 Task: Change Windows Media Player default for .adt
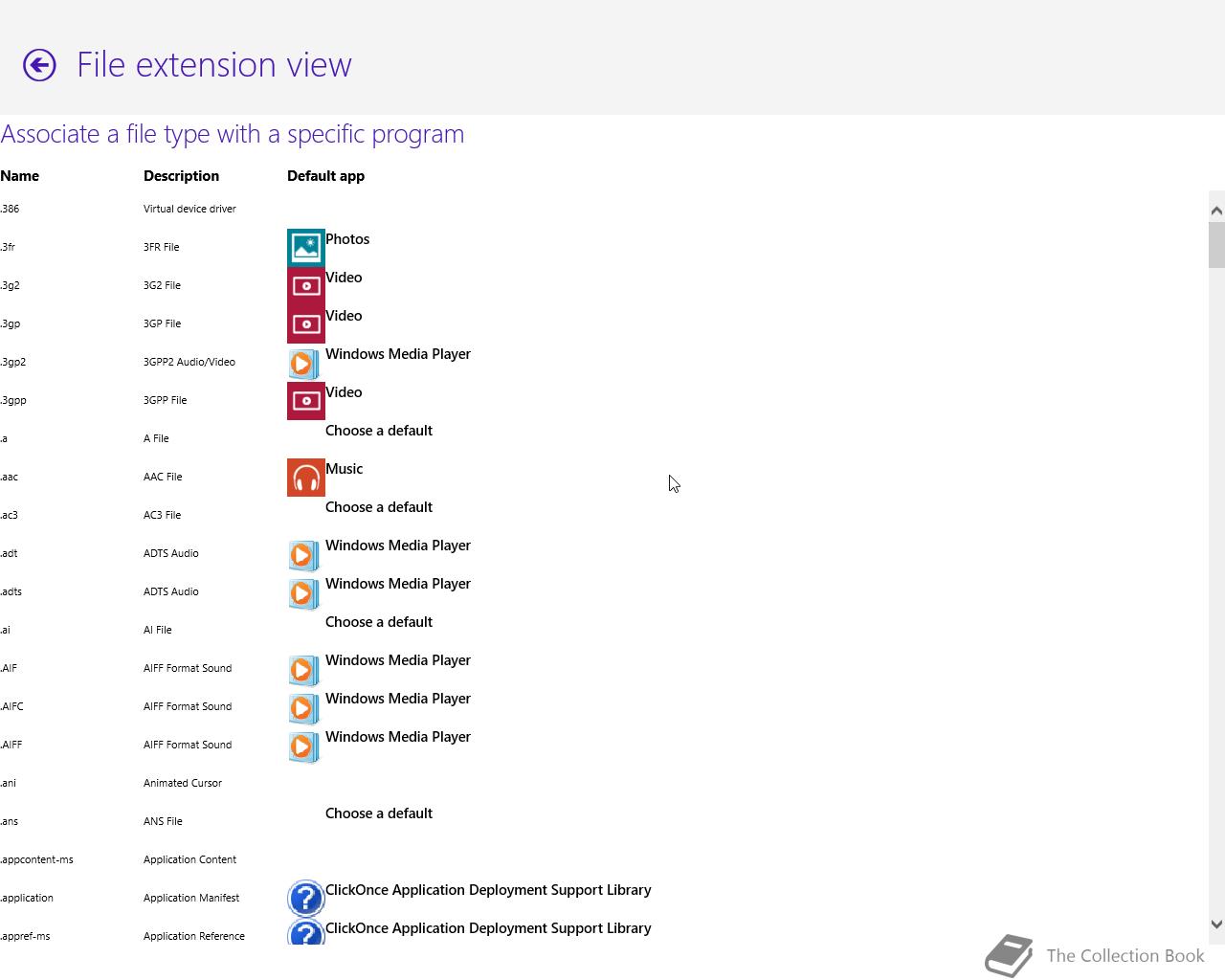pyautogui.click(x=398, y=546)
